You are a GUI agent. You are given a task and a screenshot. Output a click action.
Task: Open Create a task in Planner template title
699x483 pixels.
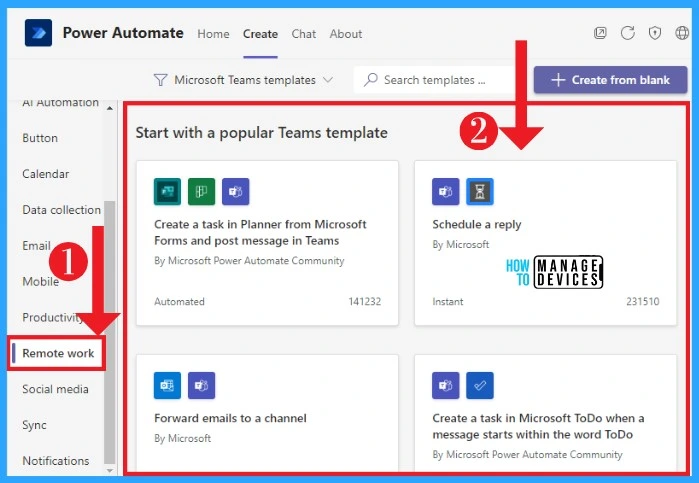(260, 232)
